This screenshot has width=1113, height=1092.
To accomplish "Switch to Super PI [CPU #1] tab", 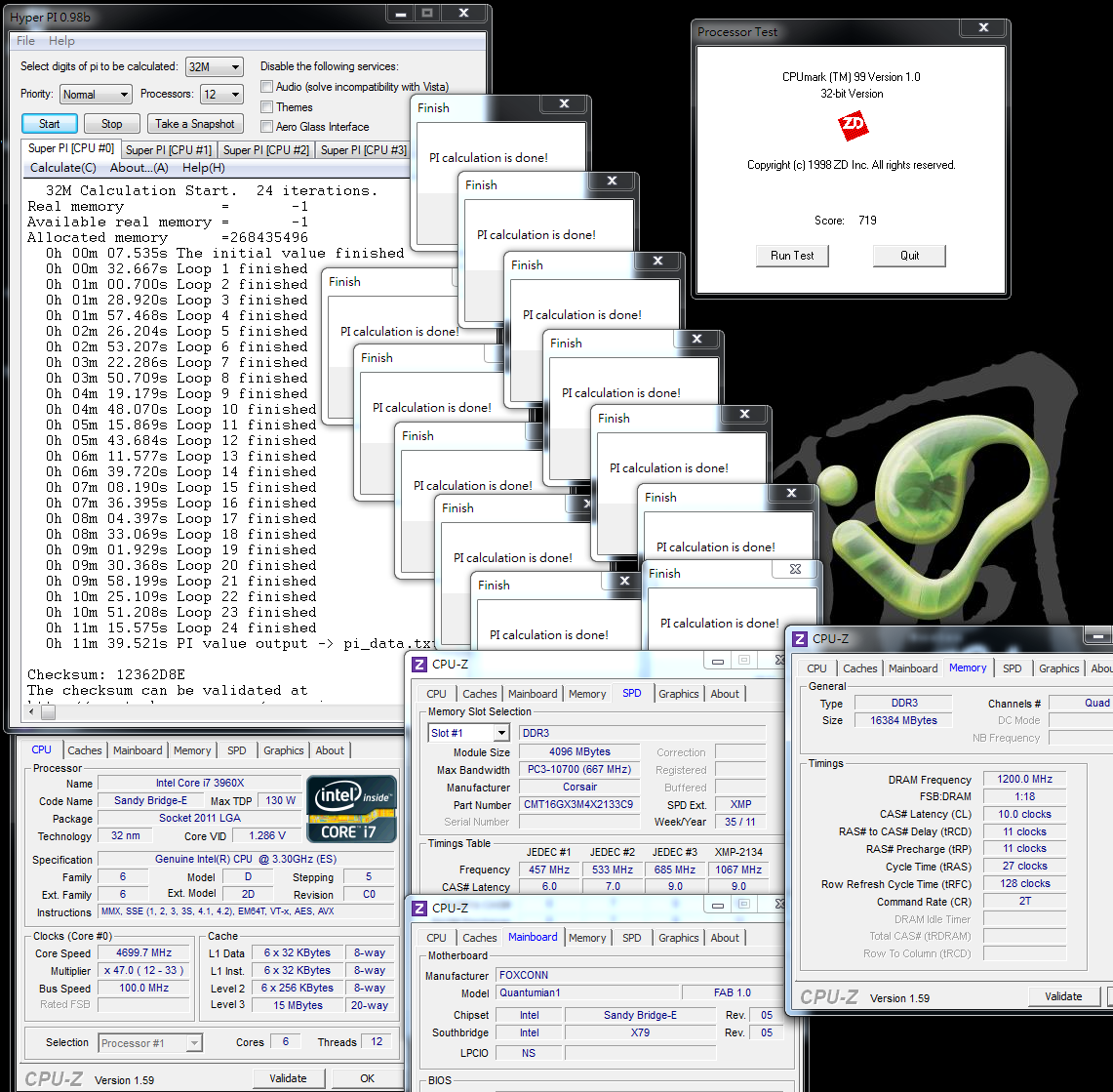I will click(x=168, y=150).
